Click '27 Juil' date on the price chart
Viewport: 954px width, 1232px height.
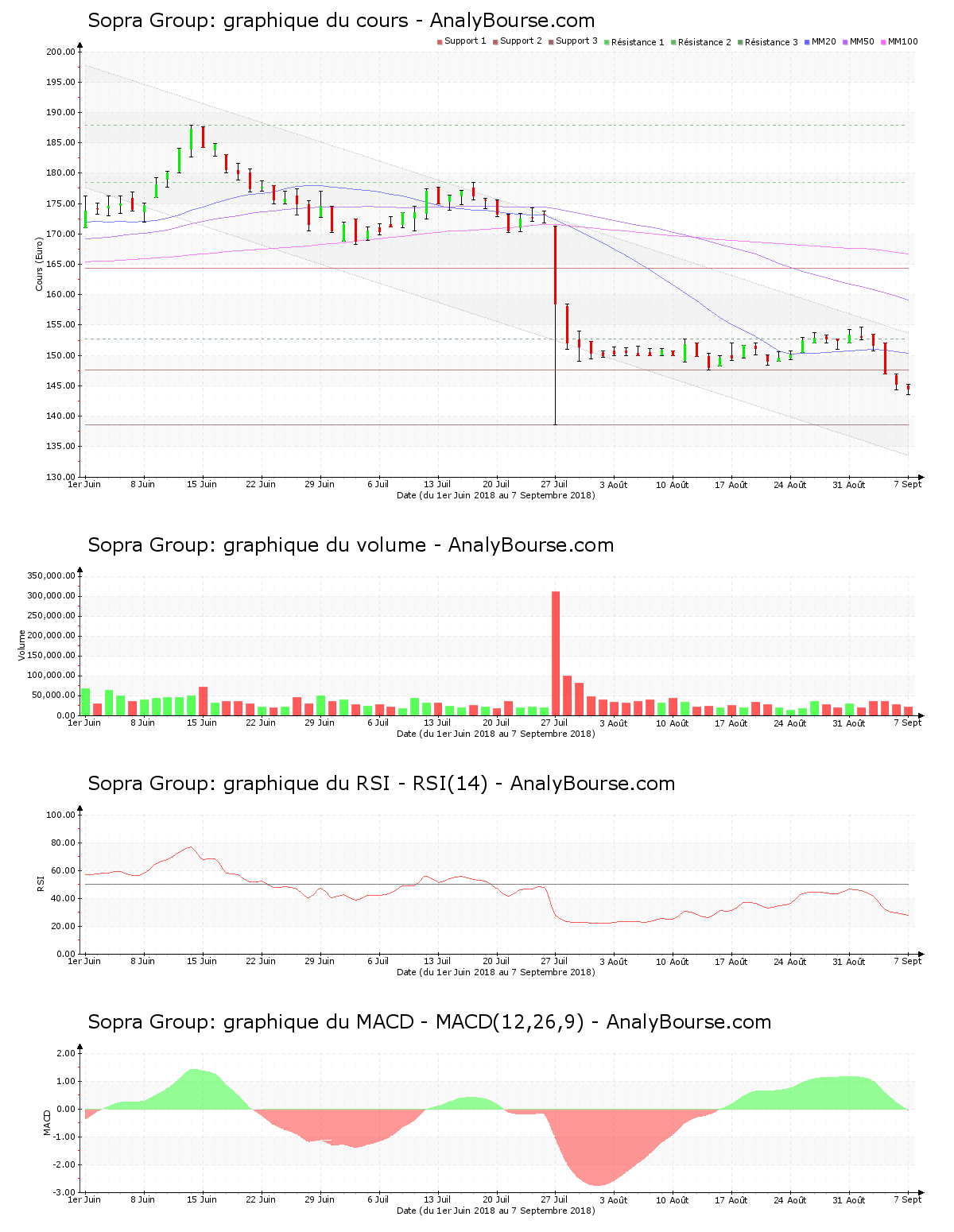(554, 484)
